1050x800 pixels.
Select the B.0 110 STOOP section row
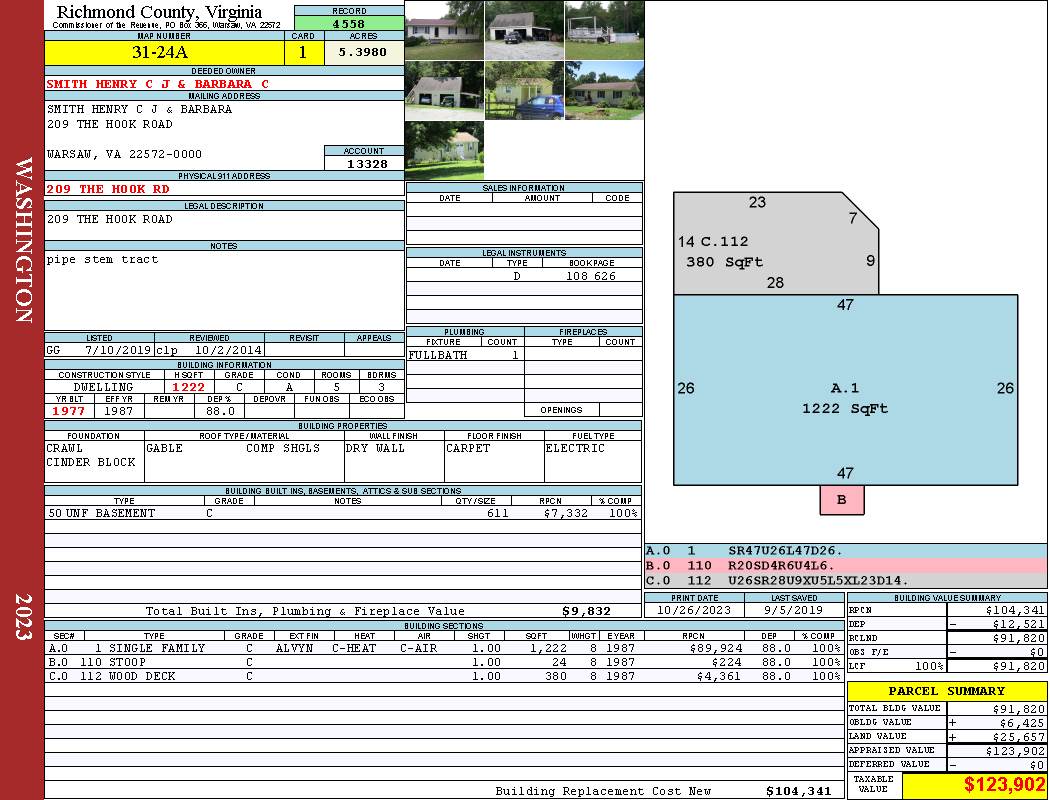445,662
